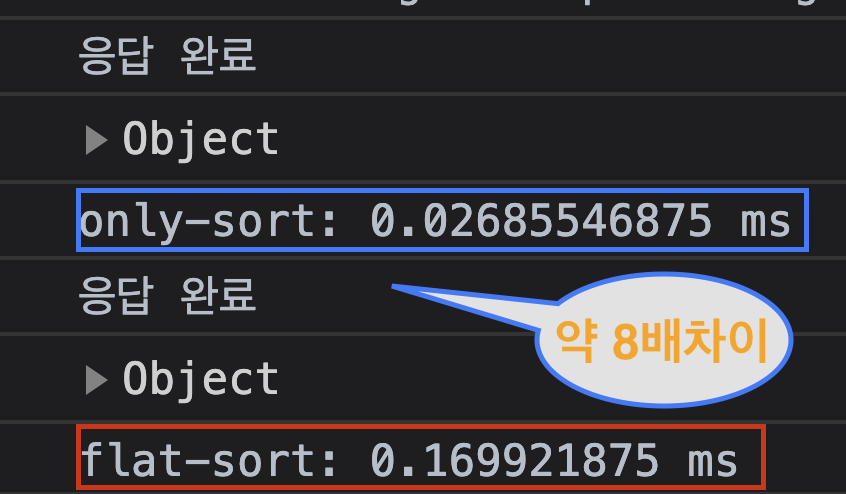Click the Object label above flat-sort line

[201, 380]
